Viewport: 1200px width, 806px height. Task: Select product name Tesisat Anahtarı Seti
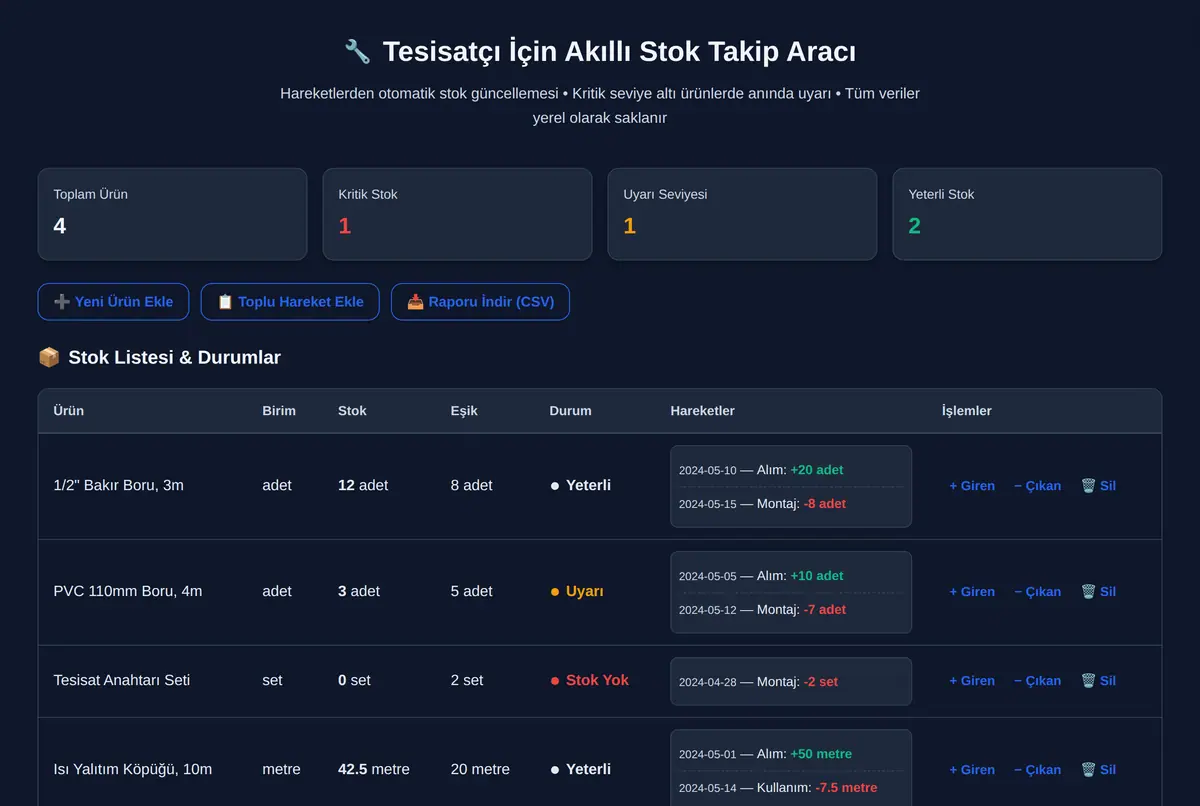pyautogui.click(x=121, y=681)
